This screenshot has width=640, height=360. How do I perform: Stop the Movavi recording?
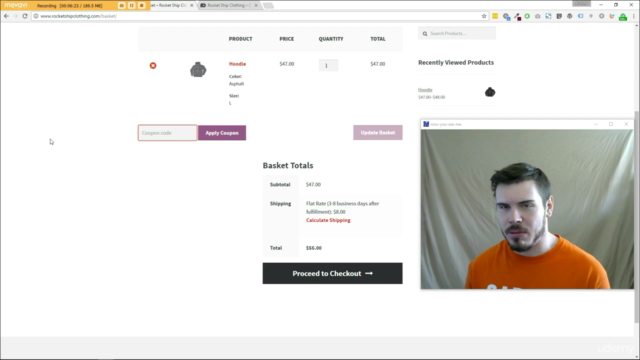click(x=142, y=5)
